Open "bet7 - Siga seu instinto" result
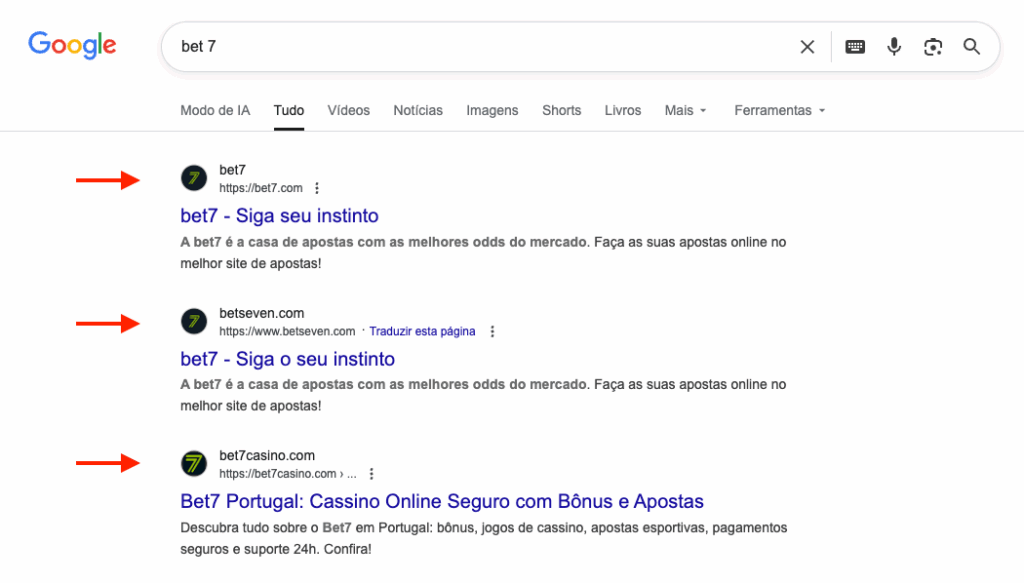Image resolution: width=1024 pixels, height=583 pixels. pos(279,216)
